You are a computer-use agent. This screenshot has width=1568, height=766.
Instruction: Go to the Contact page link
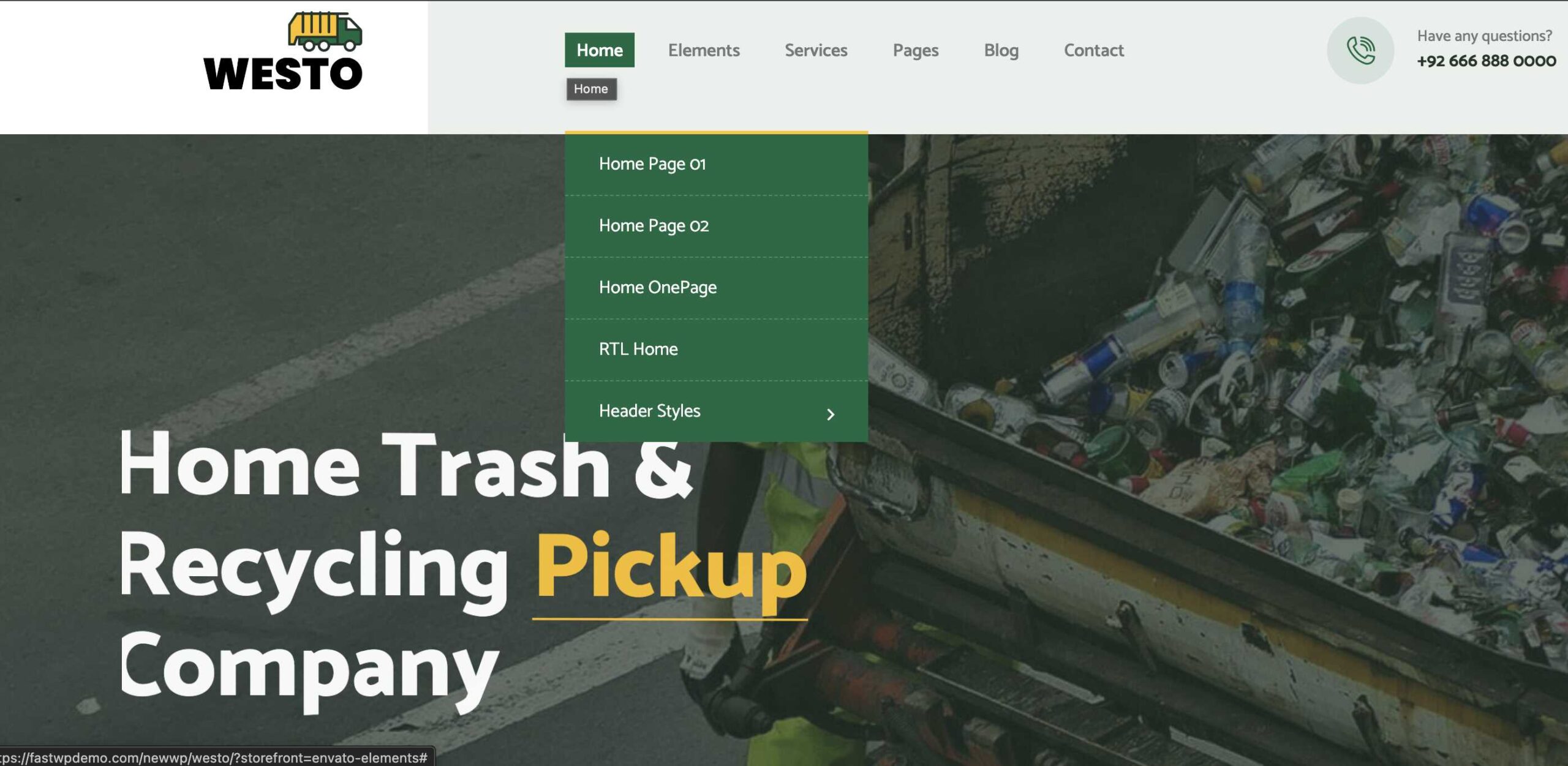(x=1094, y=50)
